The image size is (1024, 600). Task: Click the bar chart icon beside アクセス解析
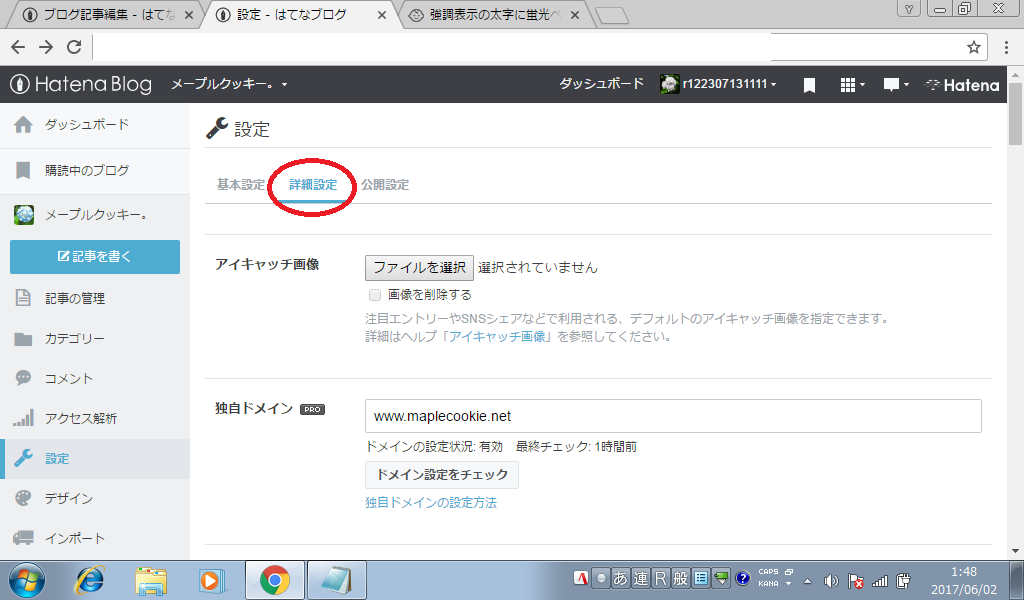pos(23,418)
